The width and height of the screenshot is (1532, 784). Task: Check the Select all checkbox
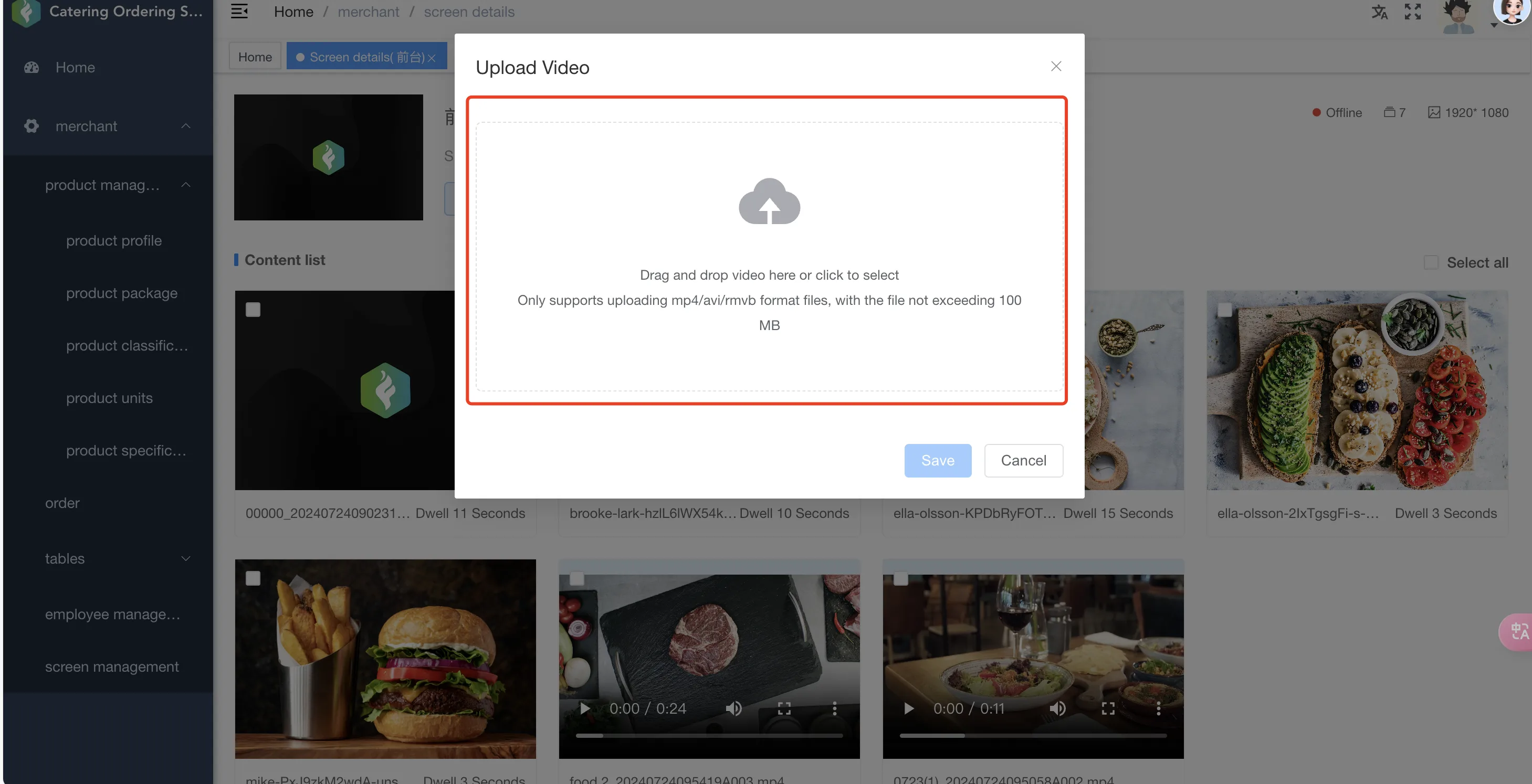point(1431,262)
